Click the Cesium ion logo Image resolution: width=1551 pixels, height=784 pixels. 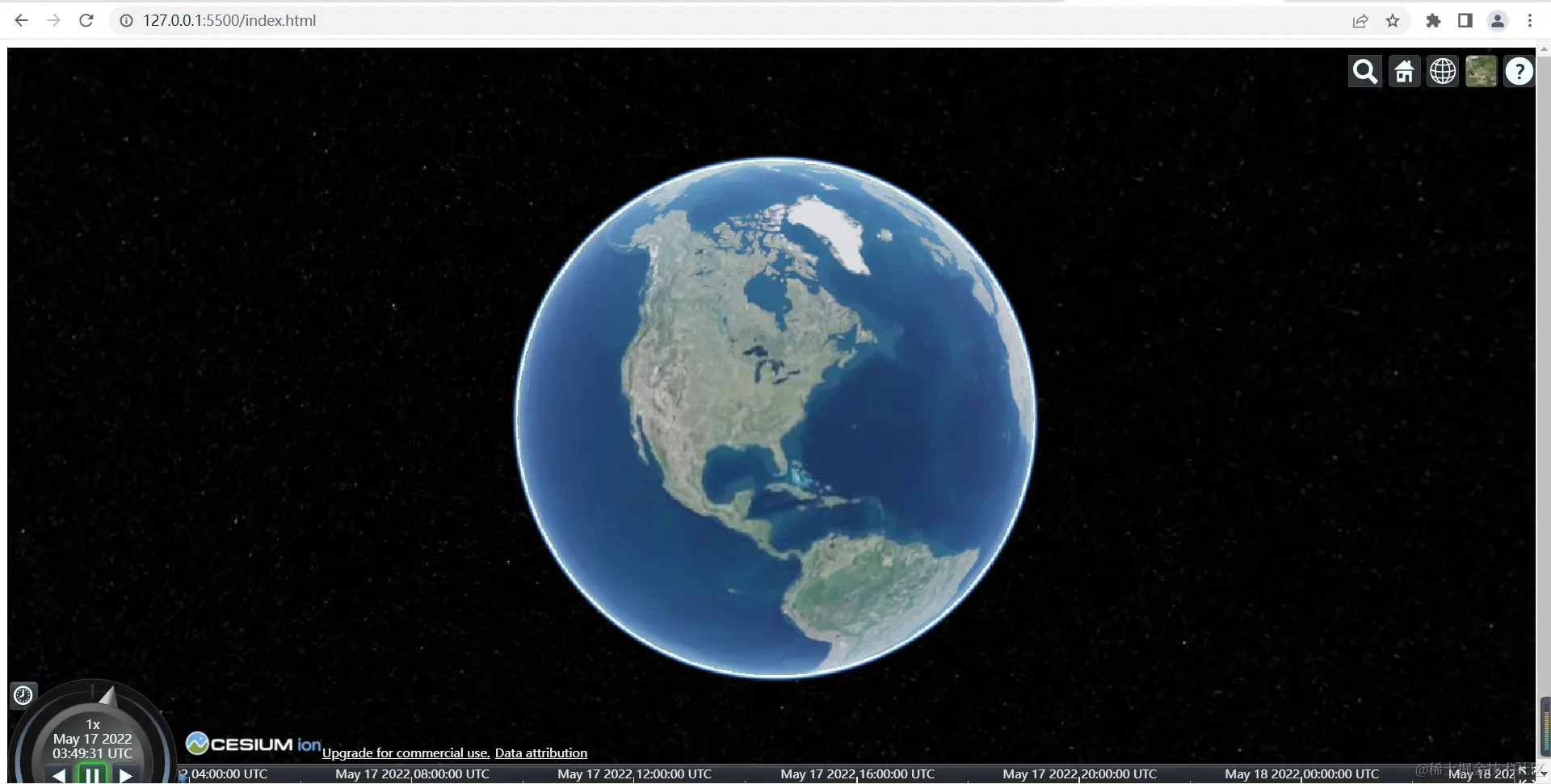(x=254, y=744)
